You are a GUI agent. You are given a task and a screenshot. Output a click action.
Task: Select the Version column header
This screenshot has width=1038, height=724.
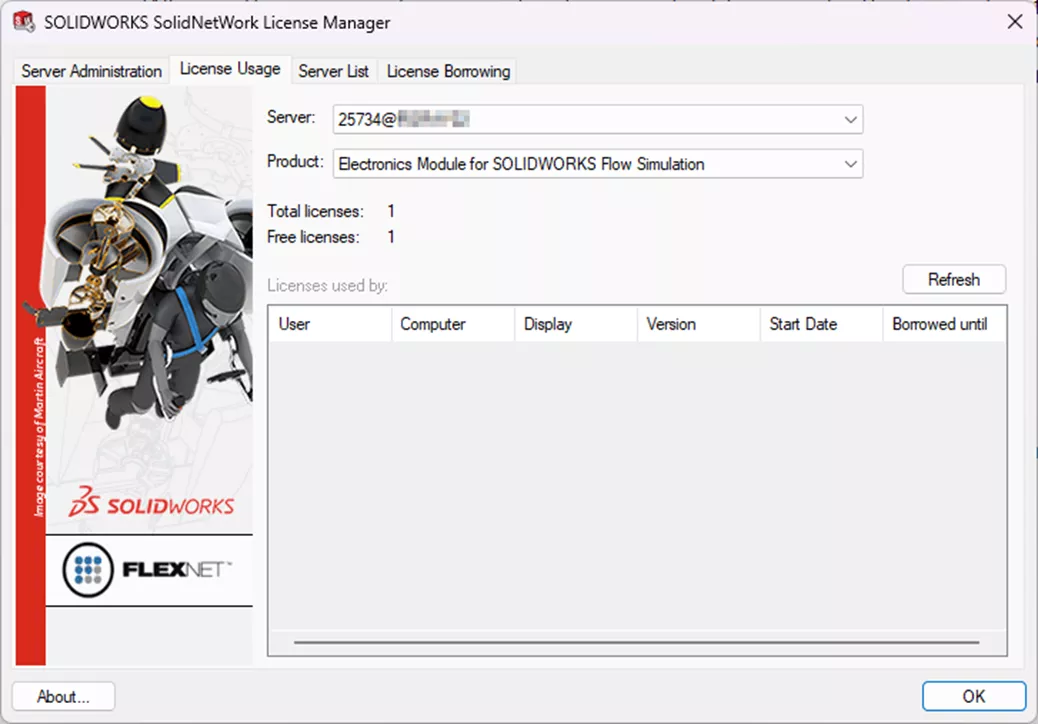[x=697, y=324]
